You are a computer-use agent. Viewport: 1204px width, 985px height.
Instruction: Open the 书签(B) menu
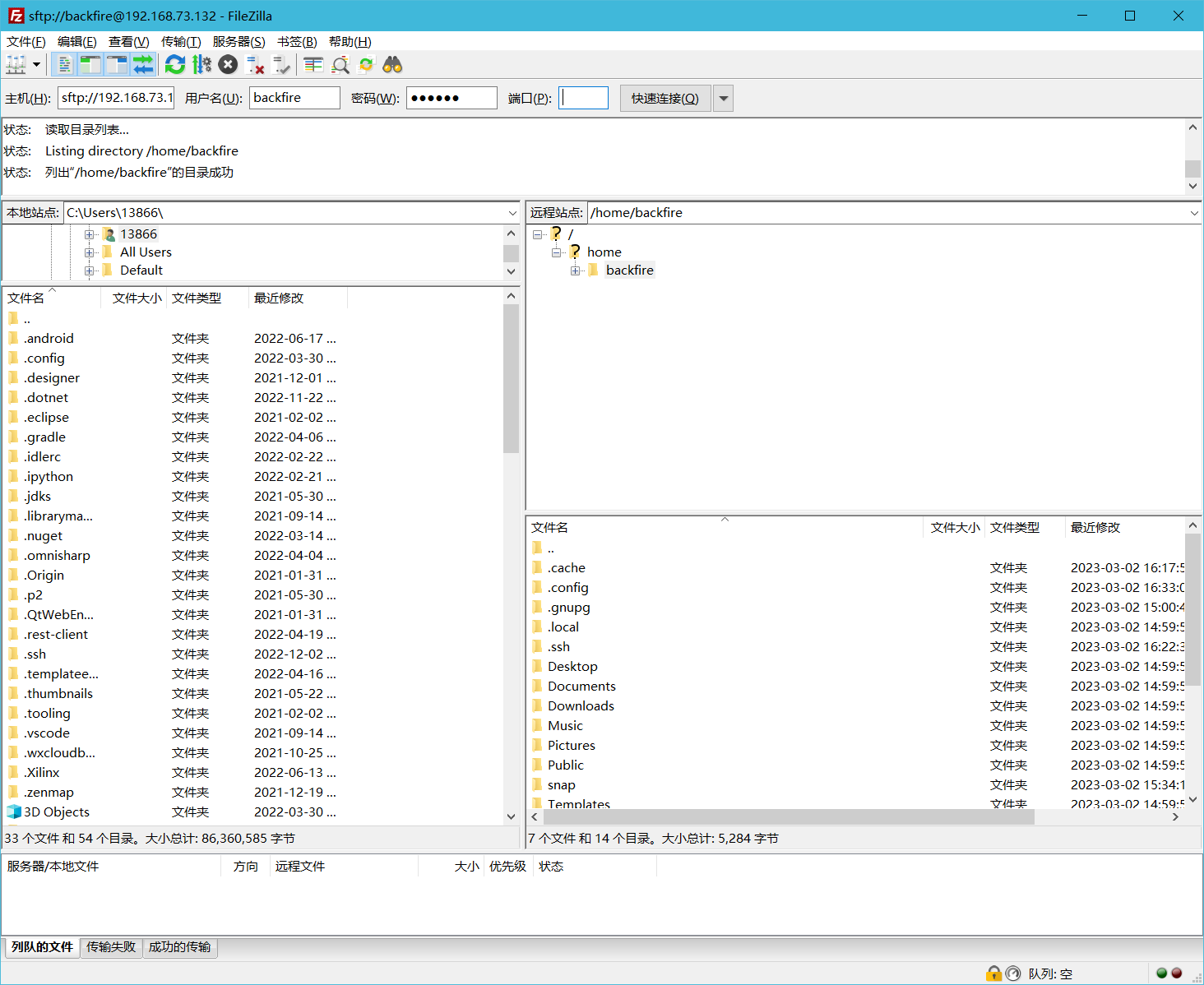click(297, 41)
